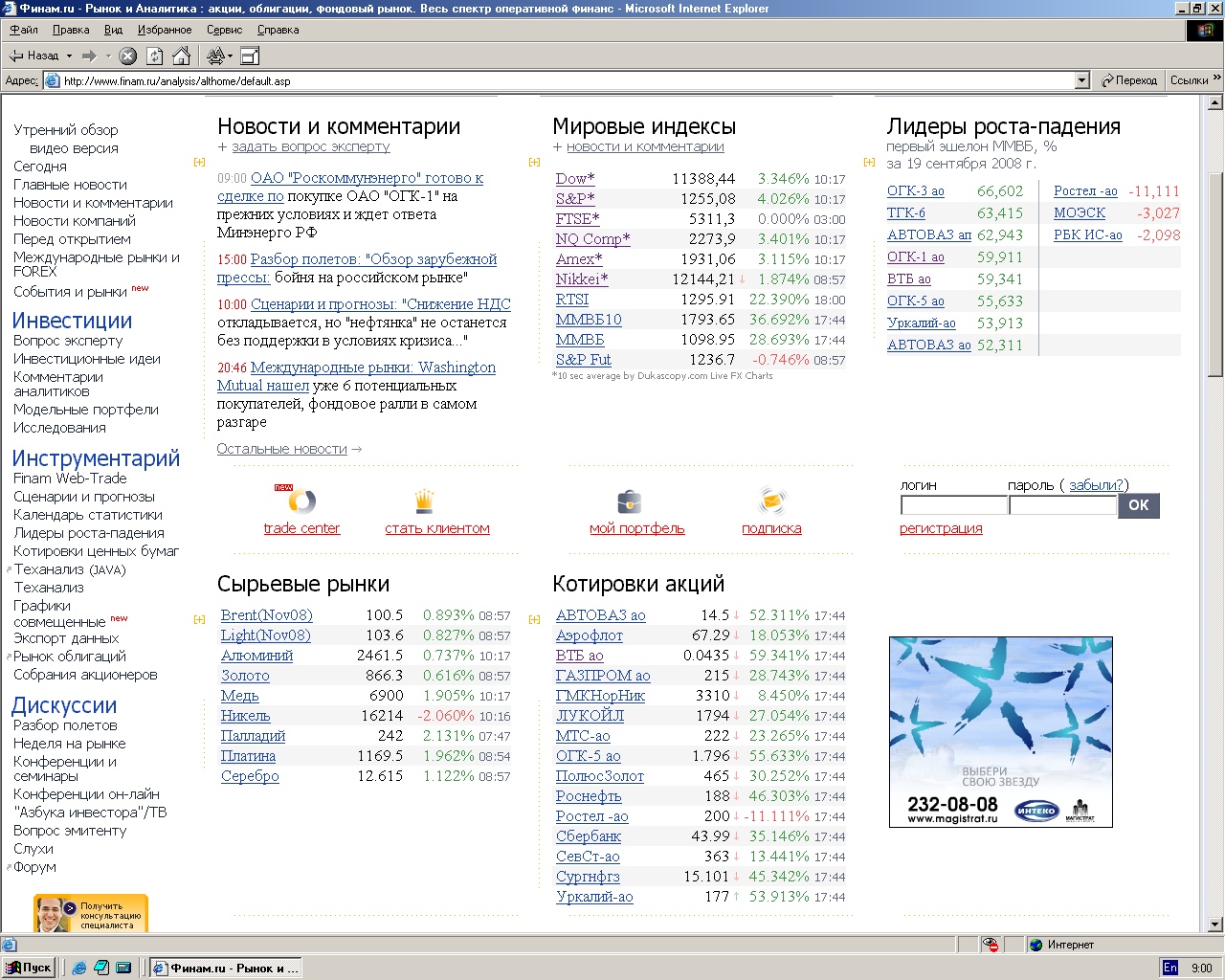Expand the Лидеры роста-падения section [+] marker
The image size is (1225, 980).
tap(869, 162)
